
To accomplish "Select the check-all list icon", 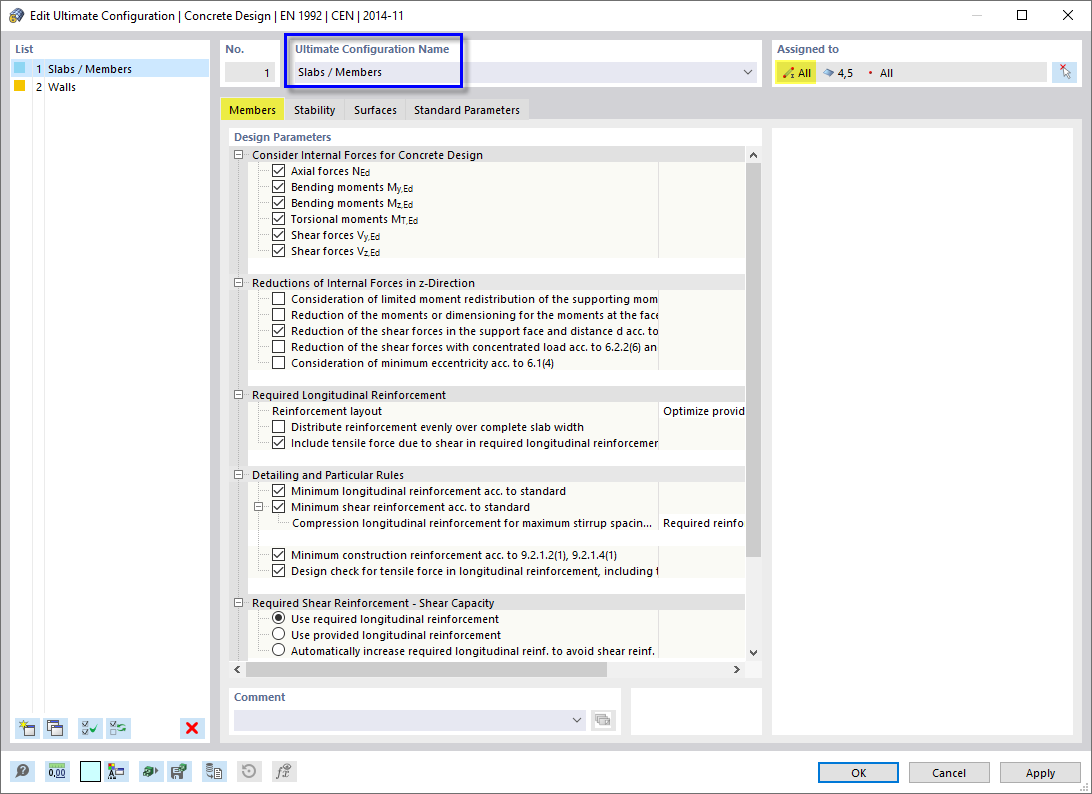I will pos(89,728).
